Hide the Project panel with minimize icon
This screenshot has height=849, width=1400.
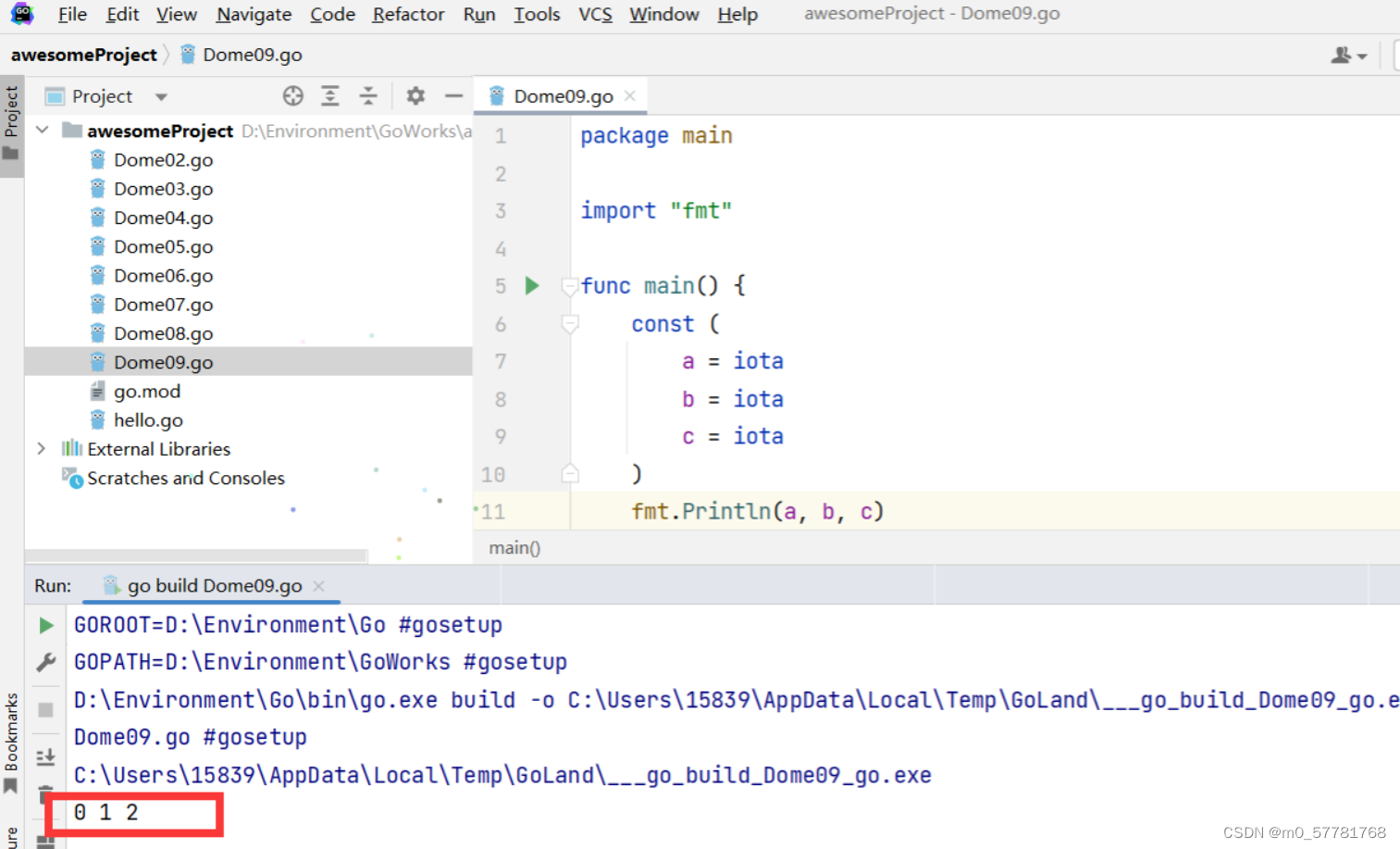point(453,95)
